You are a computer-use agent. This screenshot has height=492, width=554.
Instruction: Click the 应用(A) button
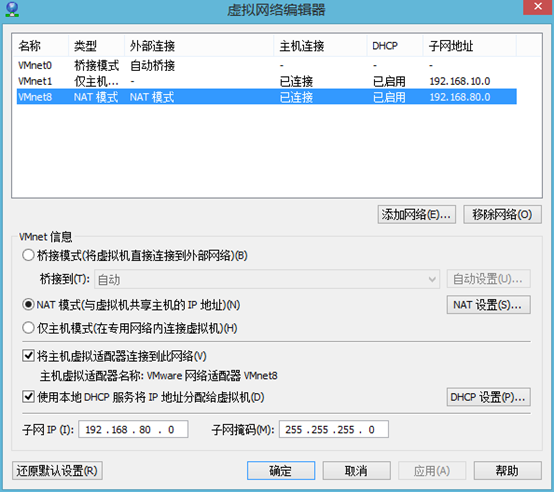(x=432, y=470)
